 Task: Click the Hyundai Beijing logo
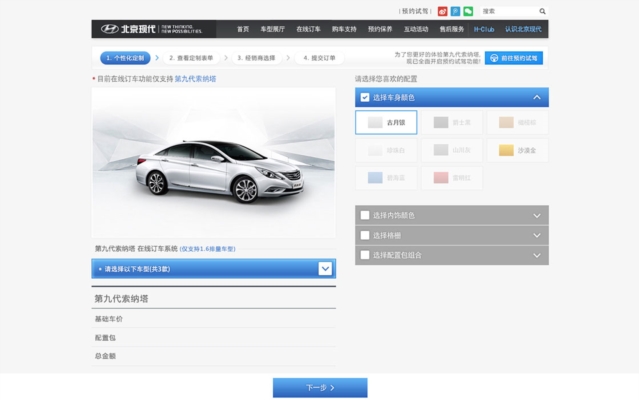[151, 29]
